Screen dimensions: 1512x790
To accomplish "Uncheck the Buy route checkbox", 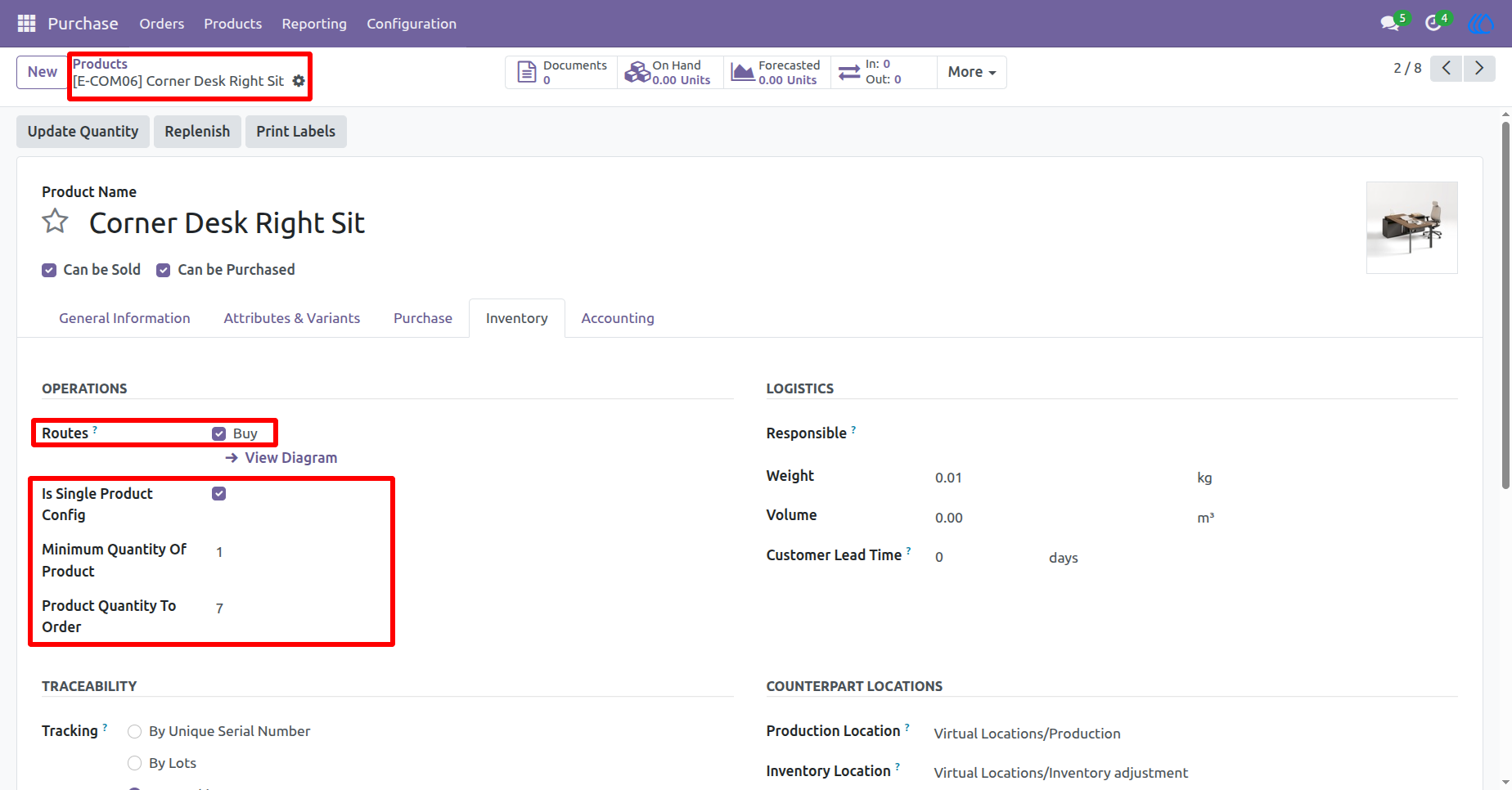I will pyautogui.click(x=218, y=433).
